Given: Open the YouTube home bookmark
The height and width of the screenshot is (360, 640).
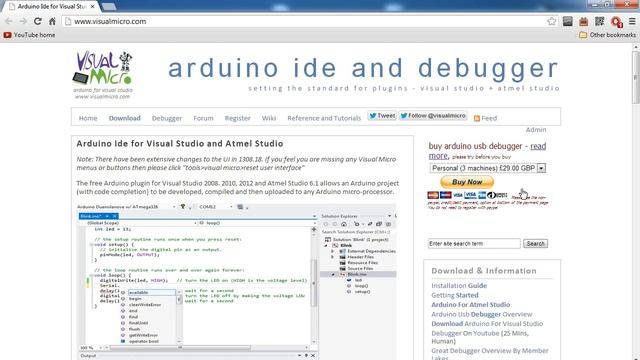Looking at the screenshot, I should [29, 35].
